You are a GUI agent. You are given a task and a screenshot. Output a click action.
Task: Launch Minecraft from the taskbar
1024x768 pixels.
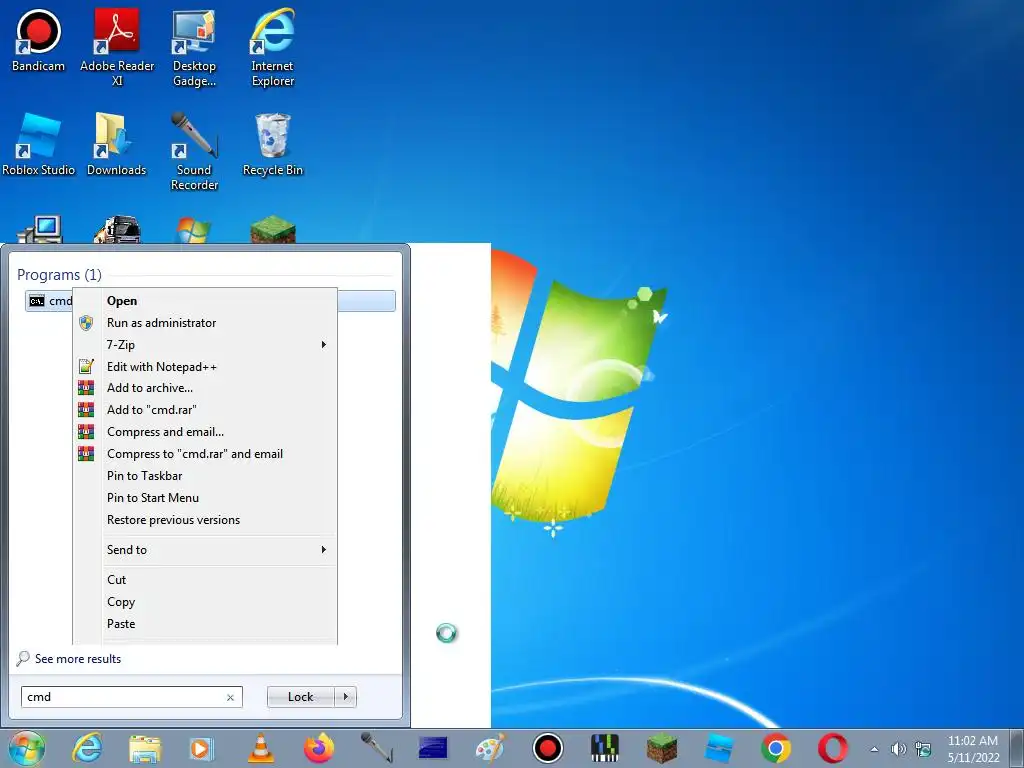[x=662, y=748]
